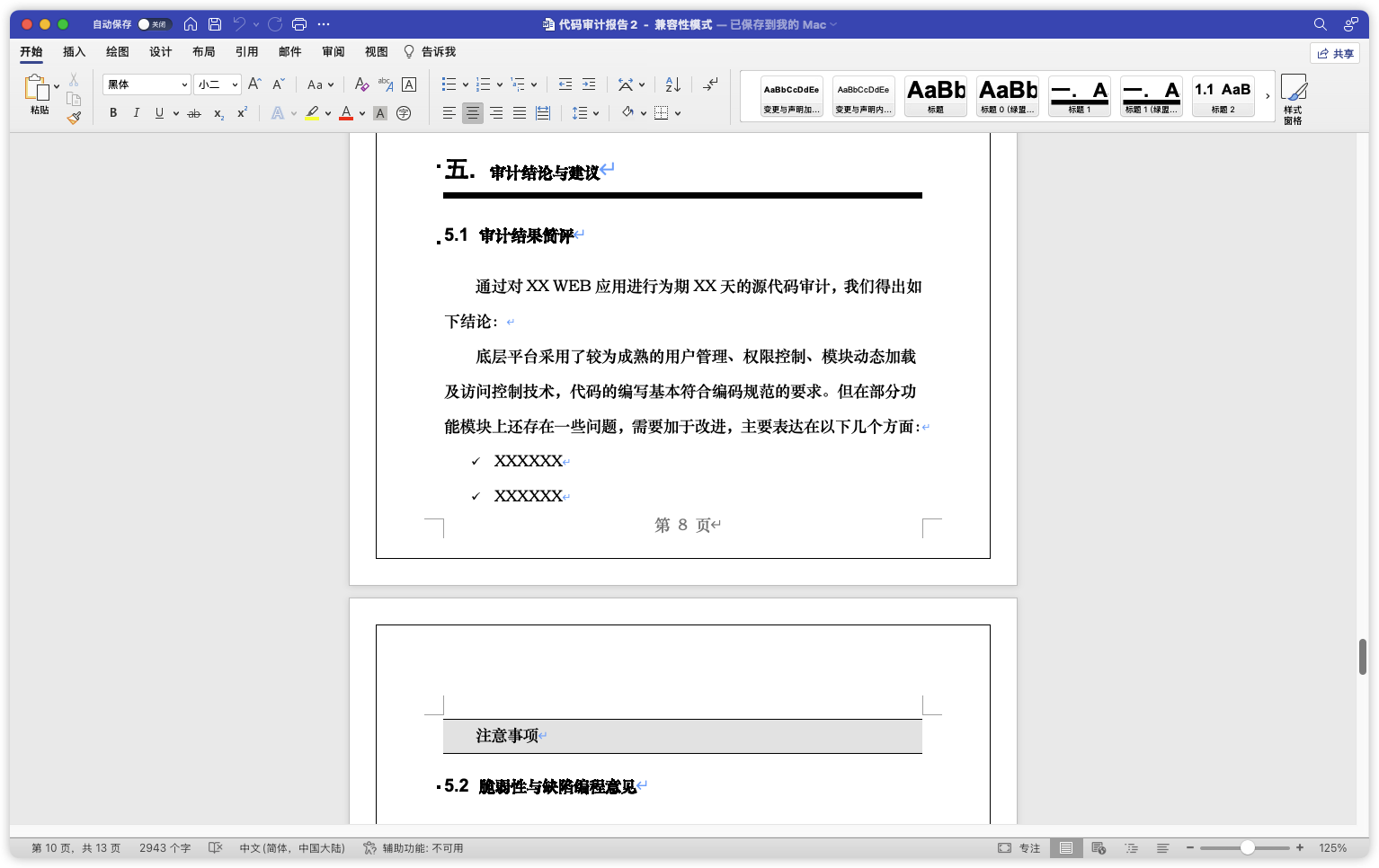This screenshot has width=1379, height=868.
Task: Click the subscript icon
Action: click(217, 113)
